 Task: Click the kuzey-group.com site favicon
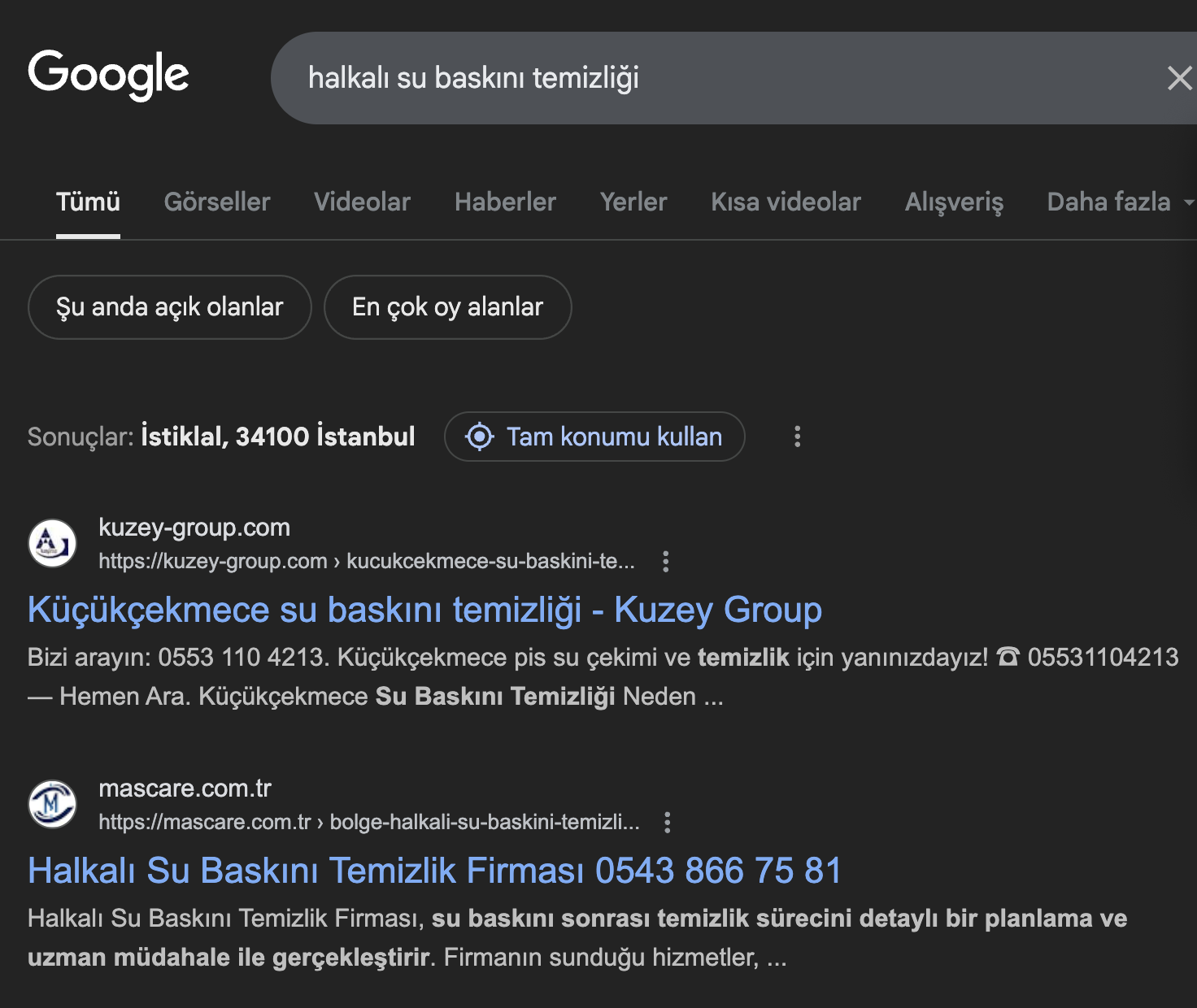click(x=53, y=543)
